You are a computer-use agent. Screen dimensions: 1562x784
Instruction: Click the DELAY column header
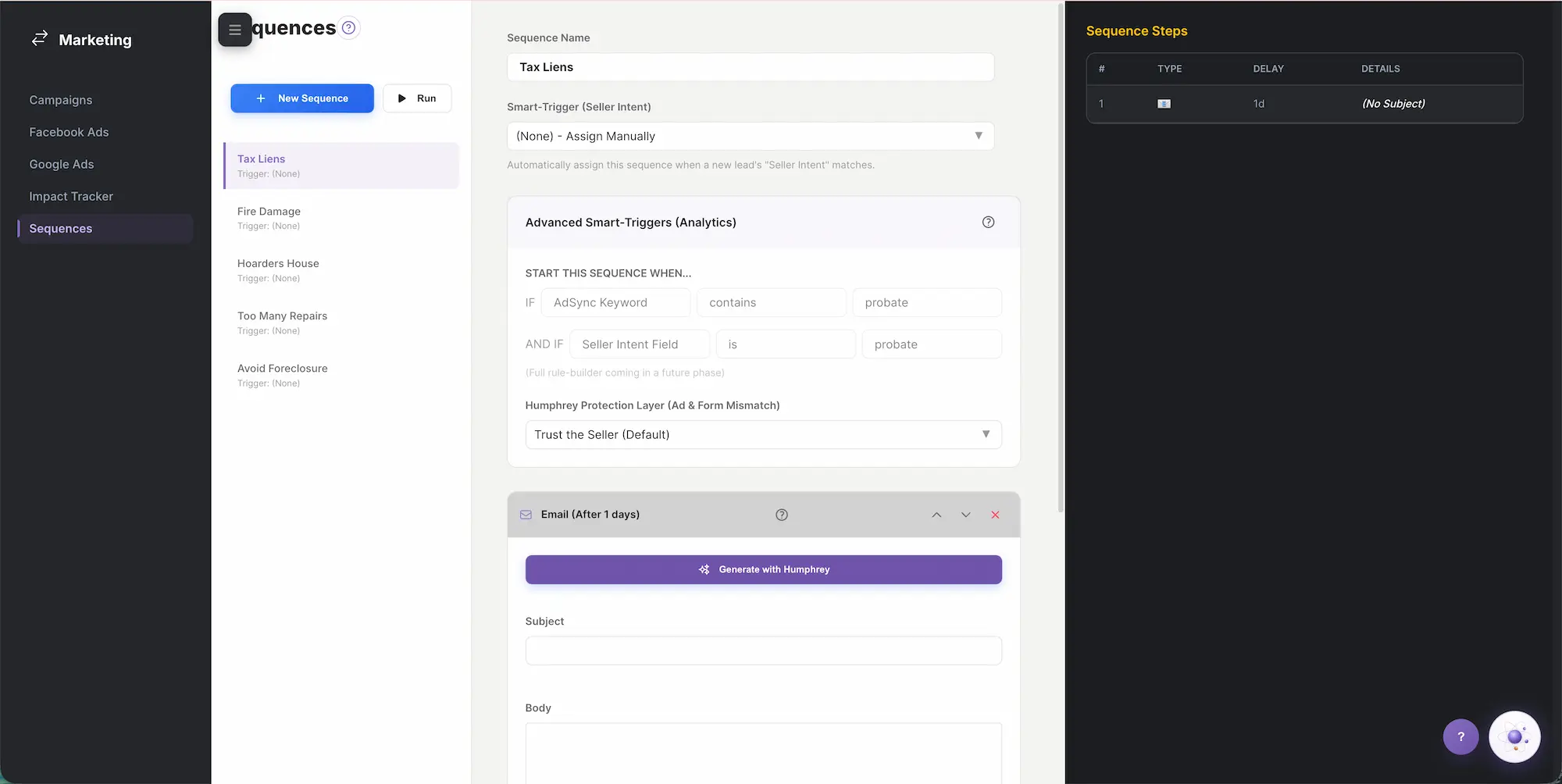coord(1268,69)
